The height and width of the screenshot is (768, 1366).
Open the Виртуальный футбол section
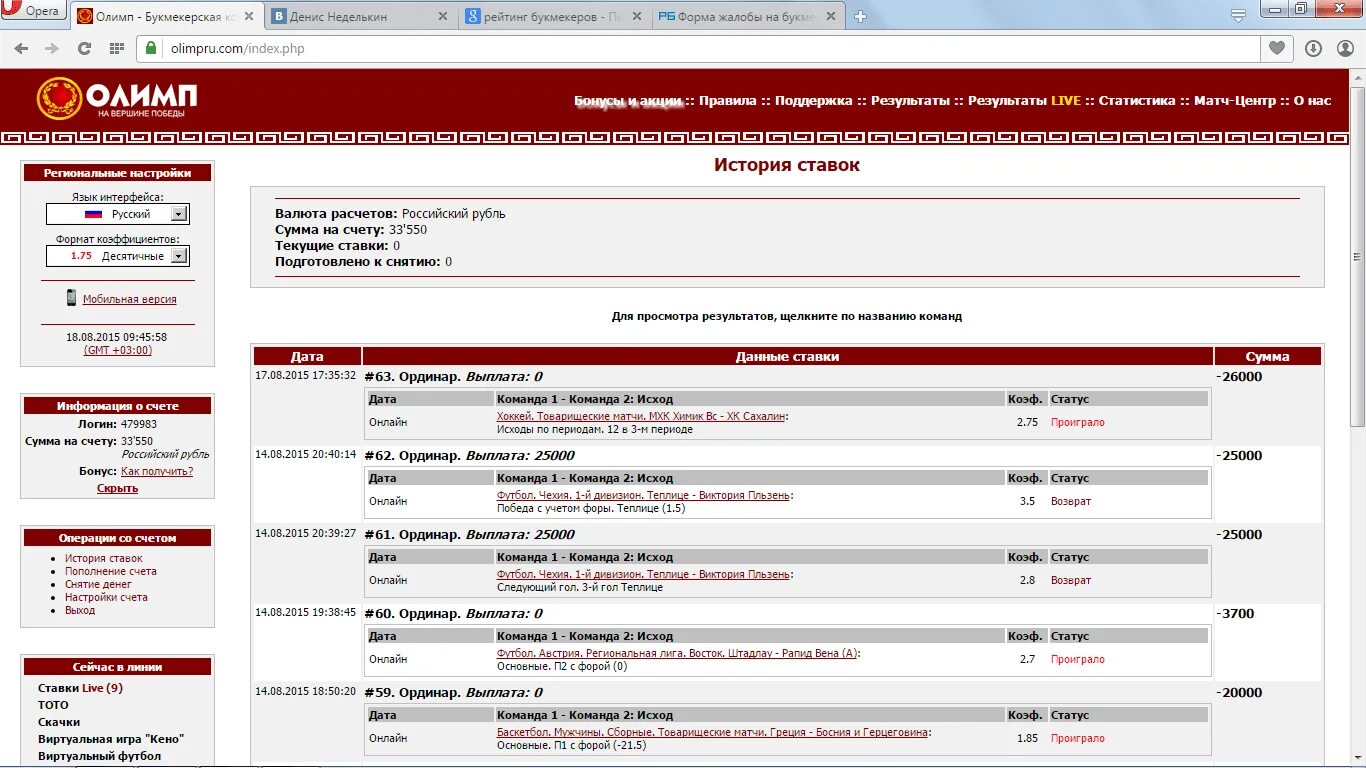[99, 756]
